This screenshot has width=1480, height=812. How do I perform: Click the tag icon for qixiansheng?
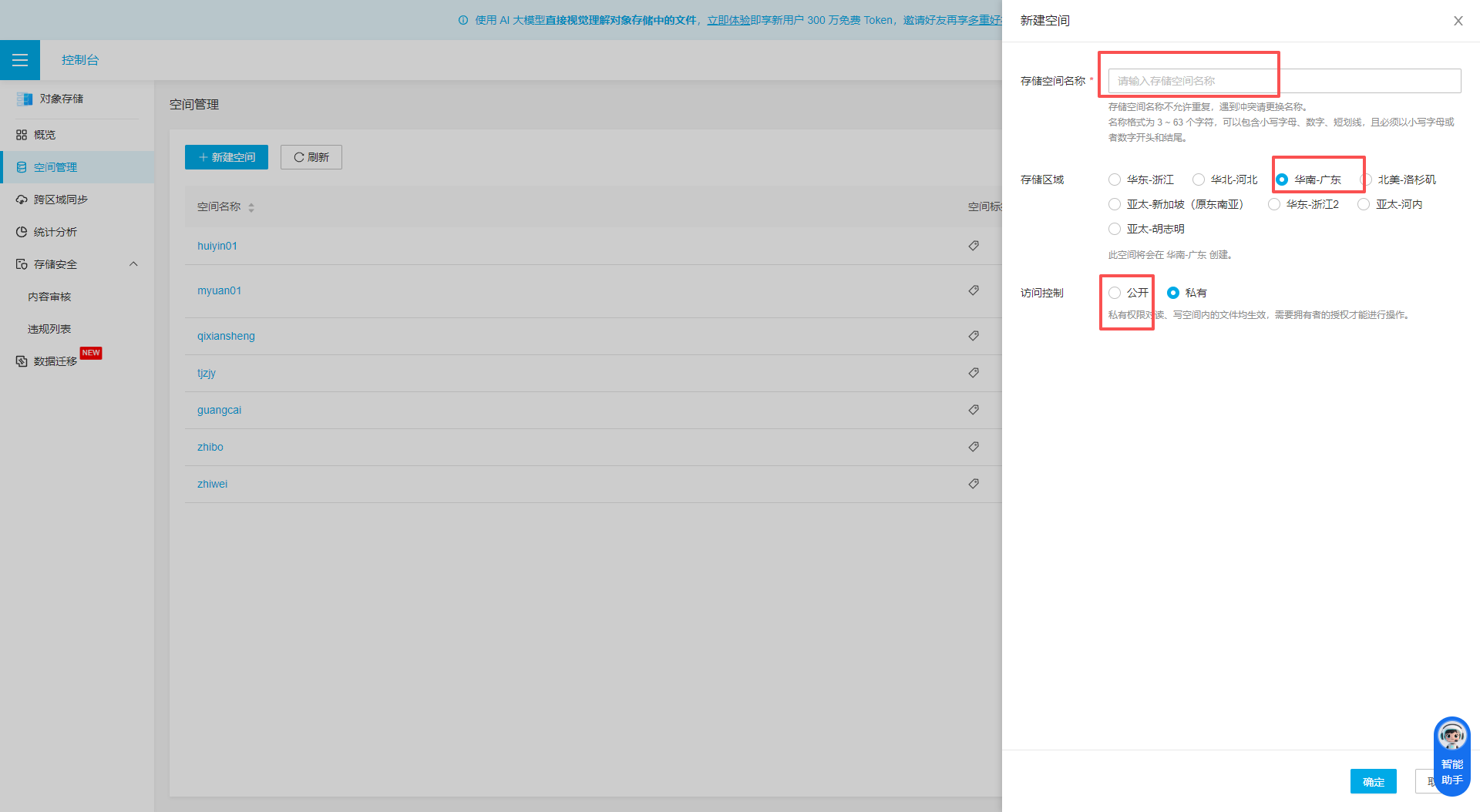974,336
